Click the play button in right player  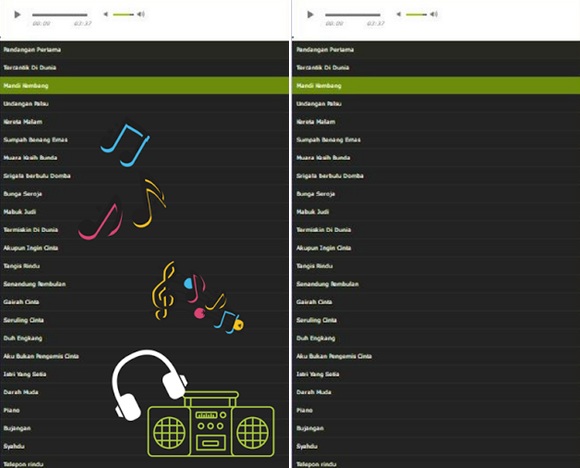pyautogui.click(x=310, y=14)
